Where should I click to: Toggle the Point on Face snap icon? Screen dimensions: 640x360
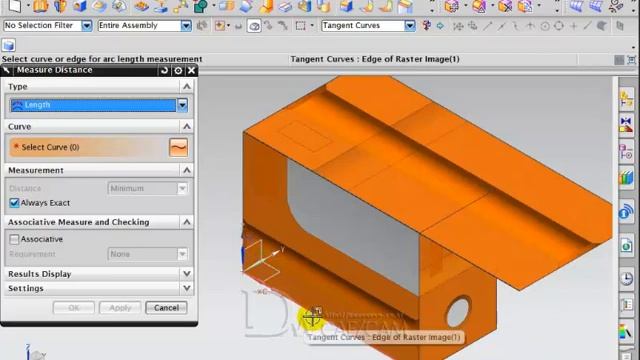coord(602,26)
